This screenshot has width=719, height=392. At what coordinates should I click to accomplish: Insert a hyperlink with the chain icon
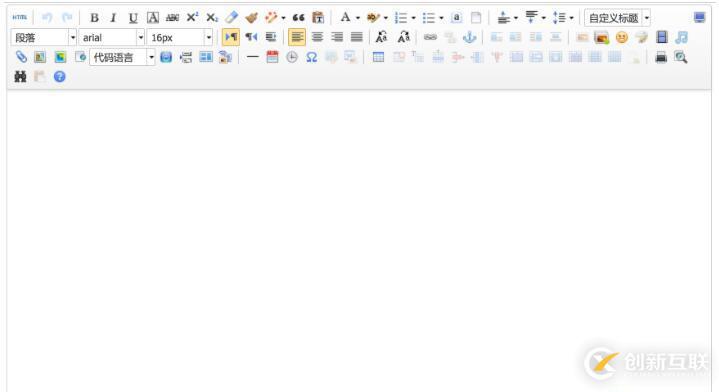(x=430, y=37)
